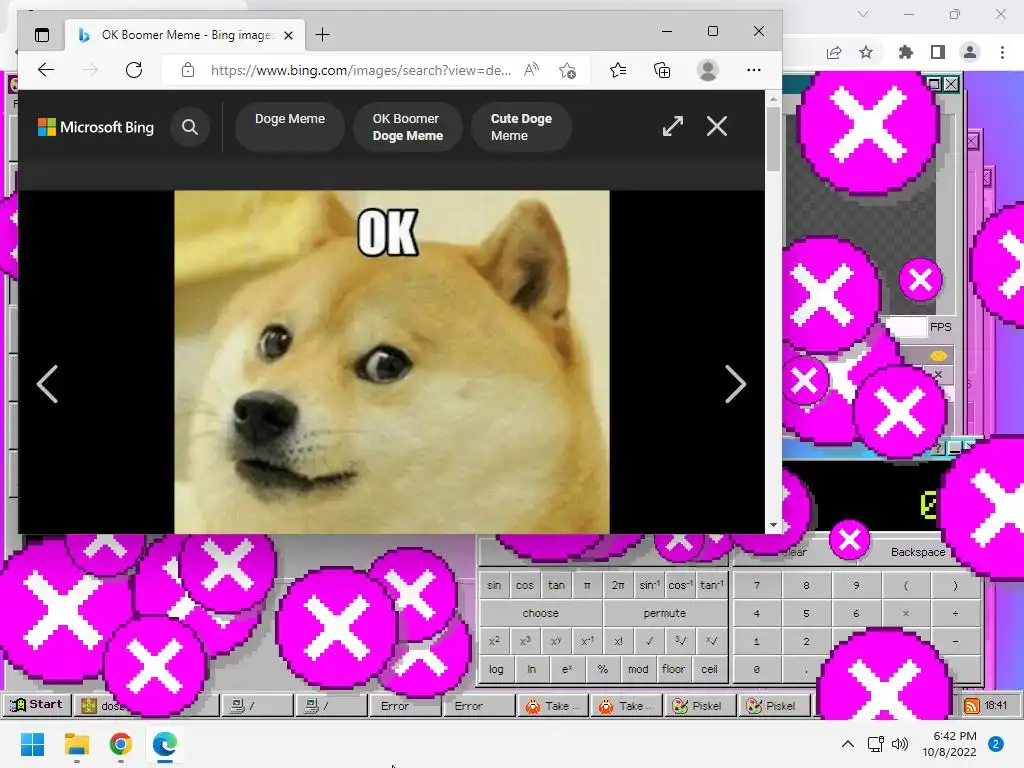Image resolution: width=1024 pixels, height=768 pixels.
Task: Show the next image in Bing viewer
Action: (735, 384)
